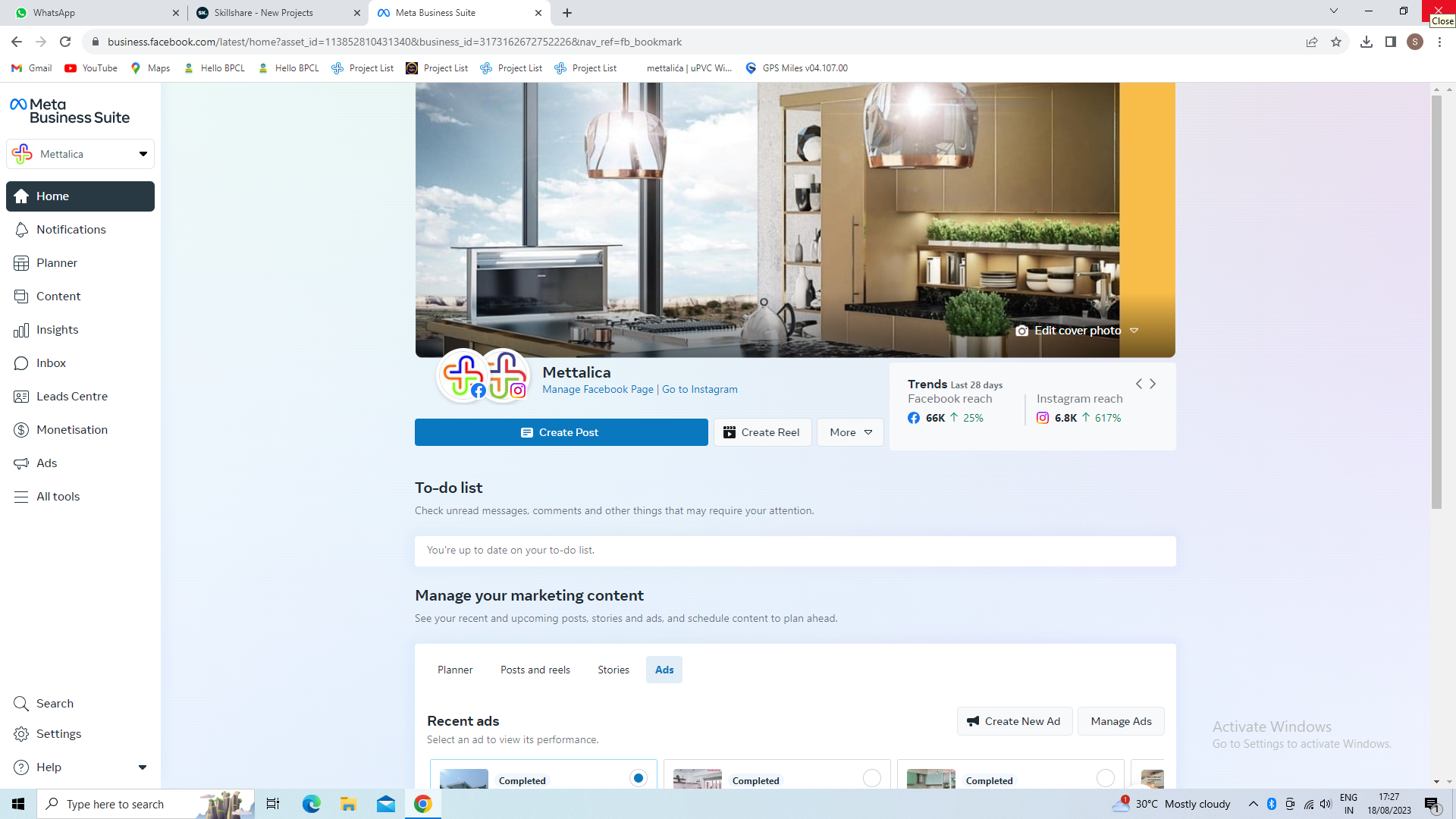1456x819 pixels.
Task: Show hidden system tray icons
Action: [1253, 804]
